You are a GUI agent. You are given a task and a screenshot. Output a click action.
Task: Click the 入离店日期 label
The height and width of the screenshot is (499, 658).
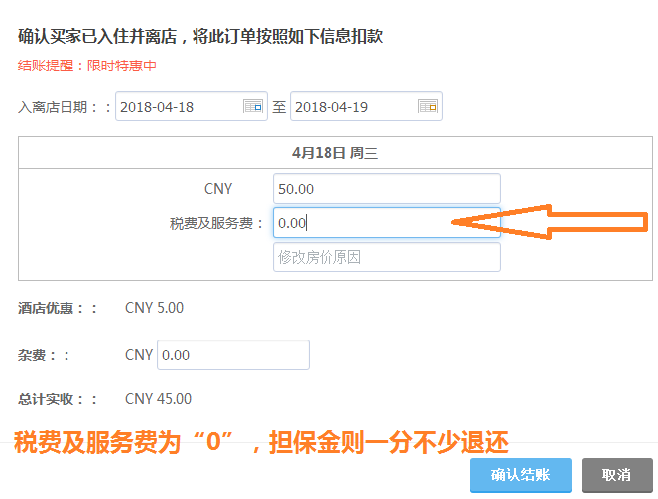click(64, 107)
